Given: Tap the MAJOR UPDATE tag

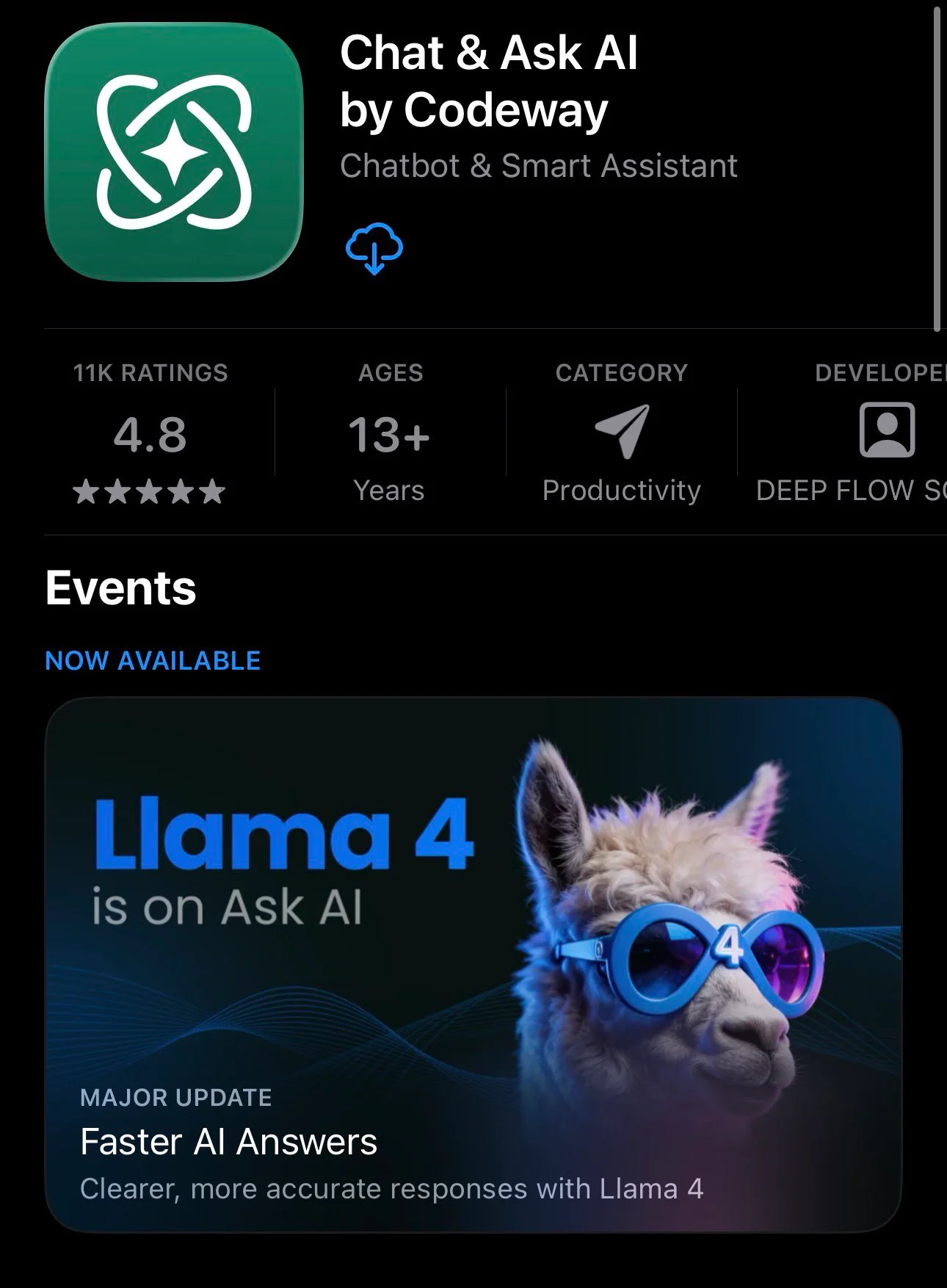Looking at the screenshot, I should tap(176, 1098).
